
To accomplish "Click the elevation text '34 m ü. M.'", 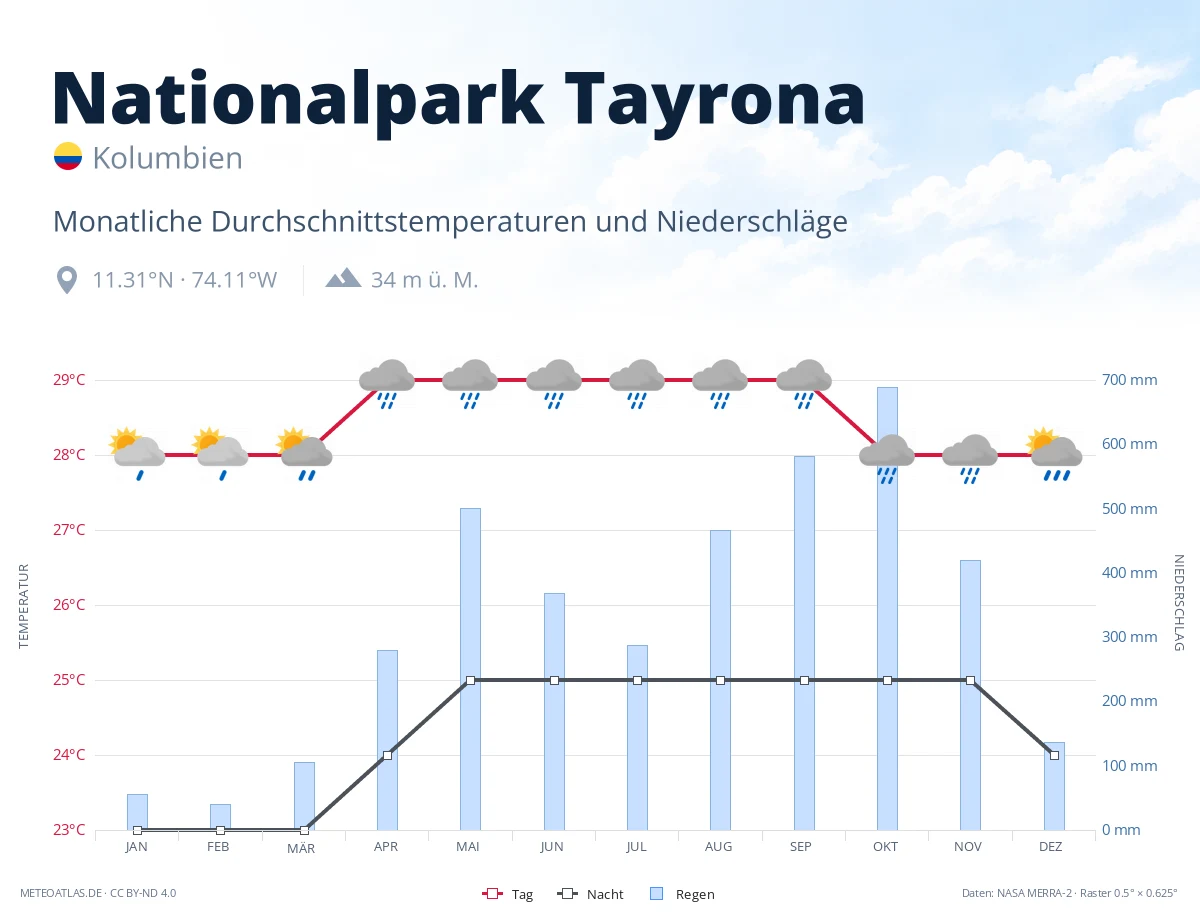I will click(424, 280).
